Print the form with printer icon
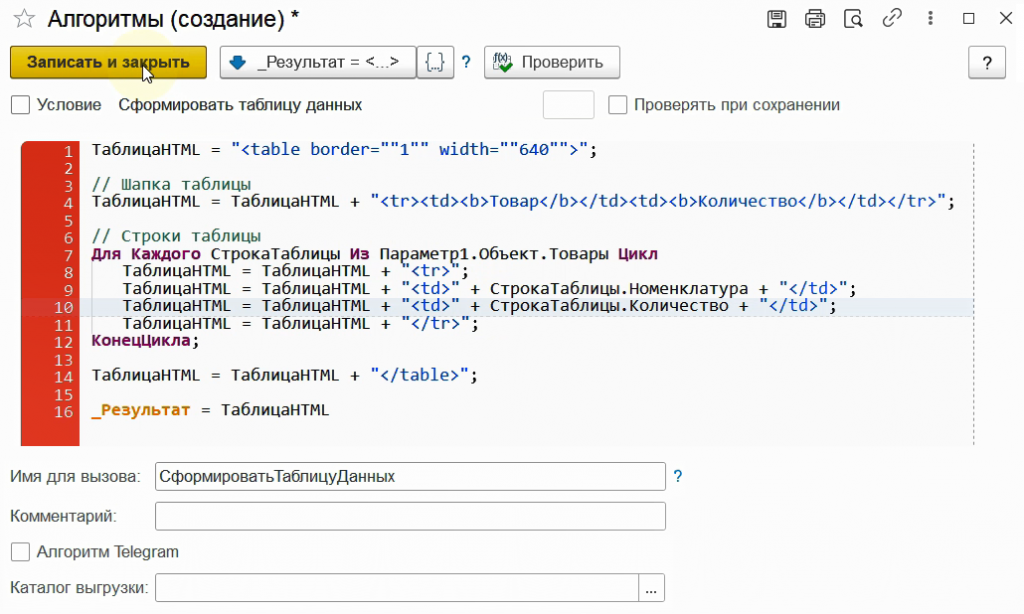Screen dimensions: 1024x614 pyautogui.click(x=815, y=19)
